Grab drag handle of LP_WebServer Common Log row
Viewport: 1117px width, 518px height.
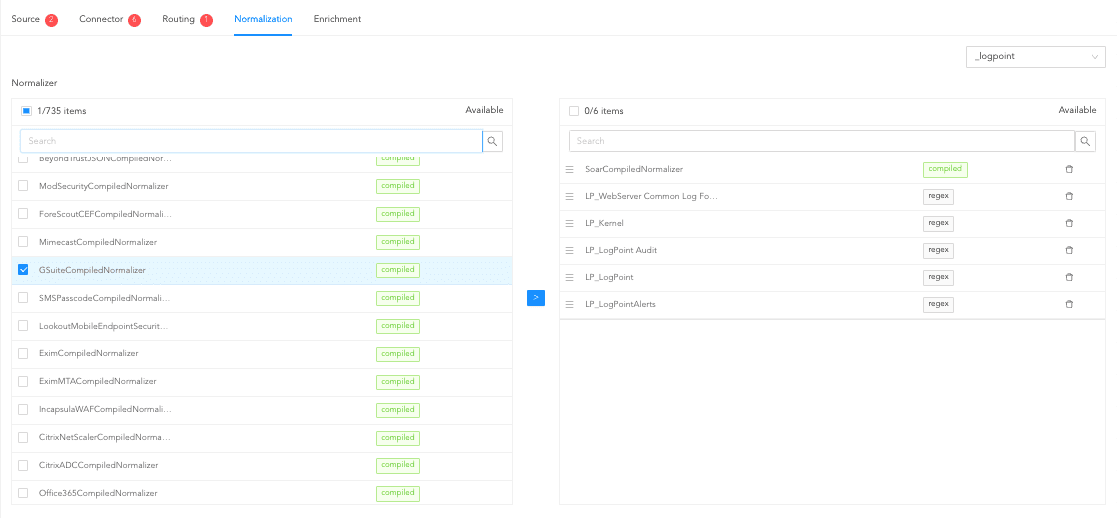[570, 197]
